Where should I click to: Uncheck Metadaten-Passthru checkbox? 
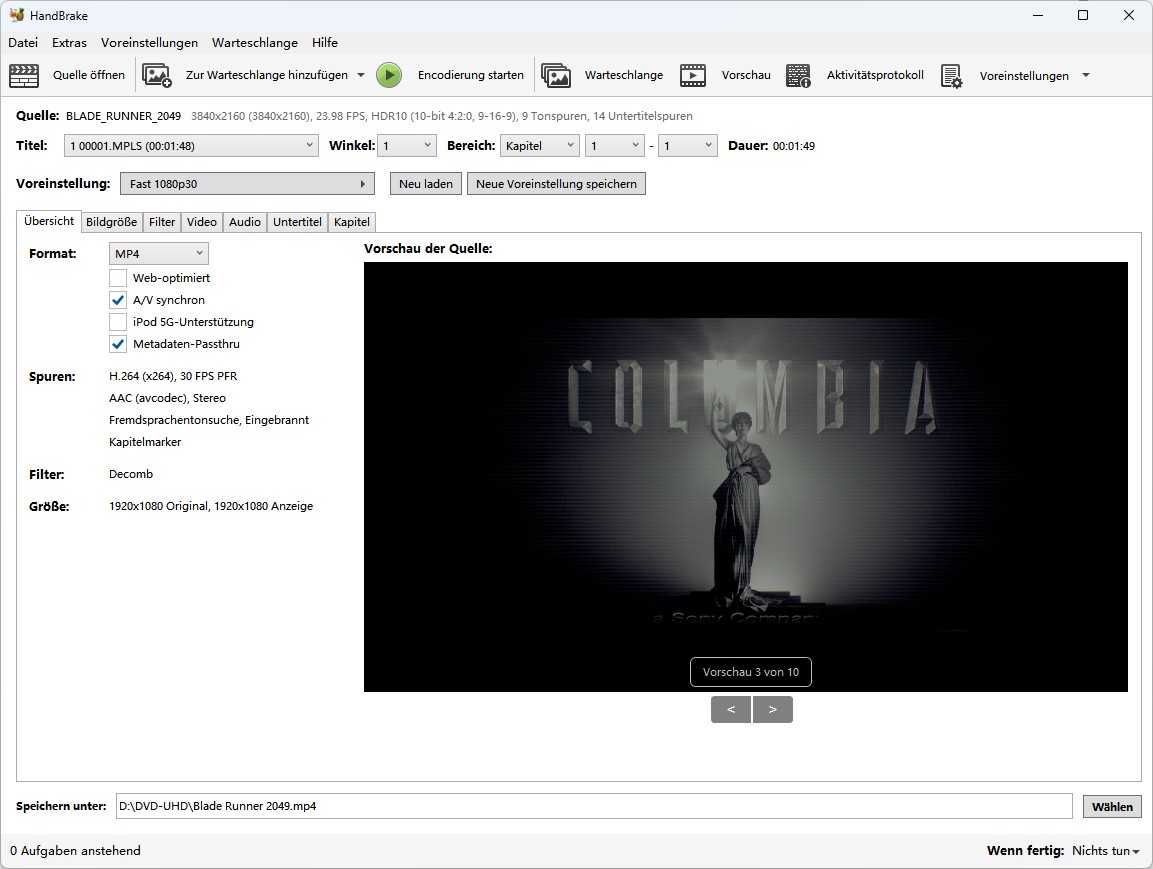pos(118,344)
